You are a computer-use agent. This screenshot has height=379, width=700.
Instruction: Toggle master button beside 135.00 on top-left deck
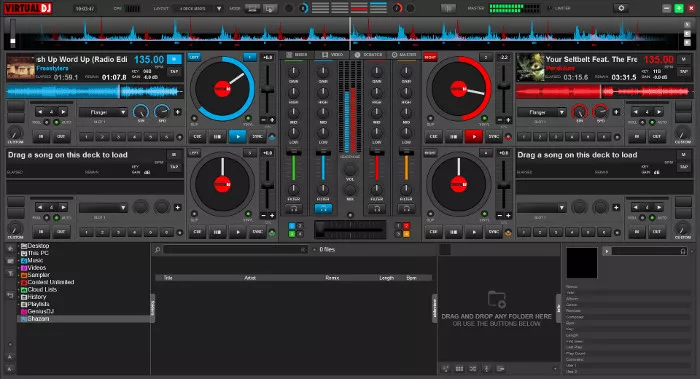pyautogui.click(x=174, y=59)
